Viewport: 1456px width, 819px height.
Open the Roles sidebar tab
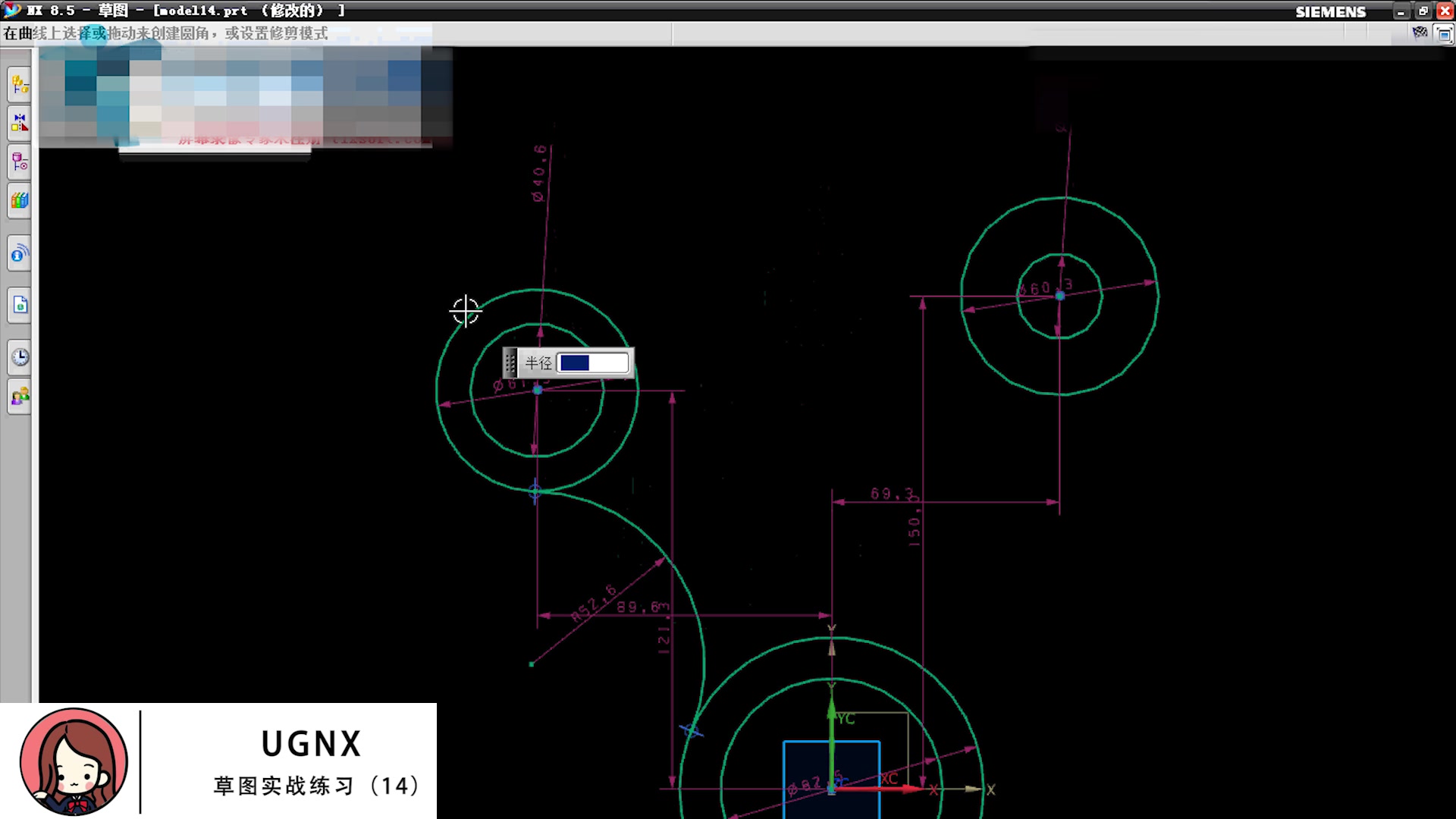(20, 396)
